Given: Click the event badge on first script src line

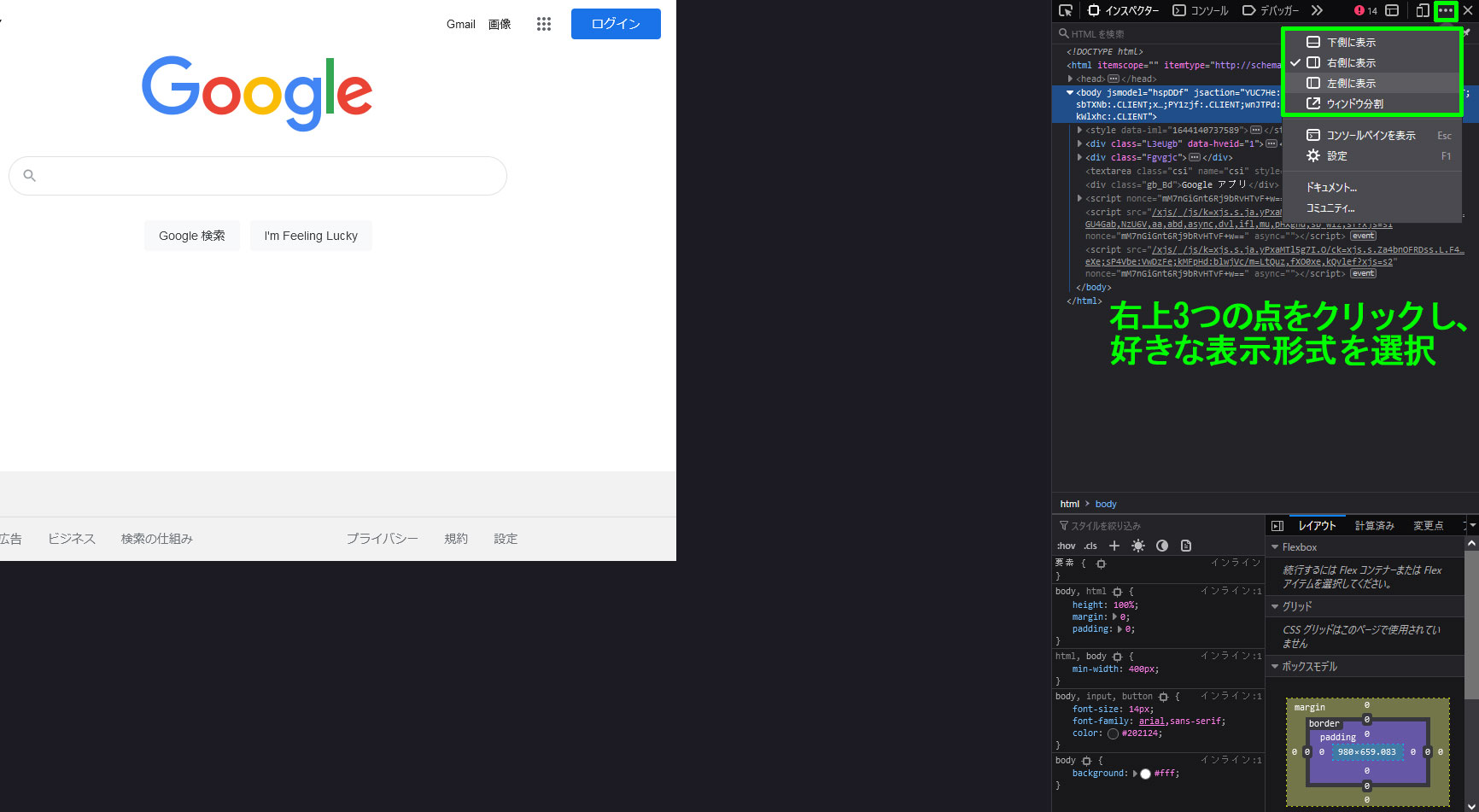Looking at the screenshot, I should [x=1363, y=236].
